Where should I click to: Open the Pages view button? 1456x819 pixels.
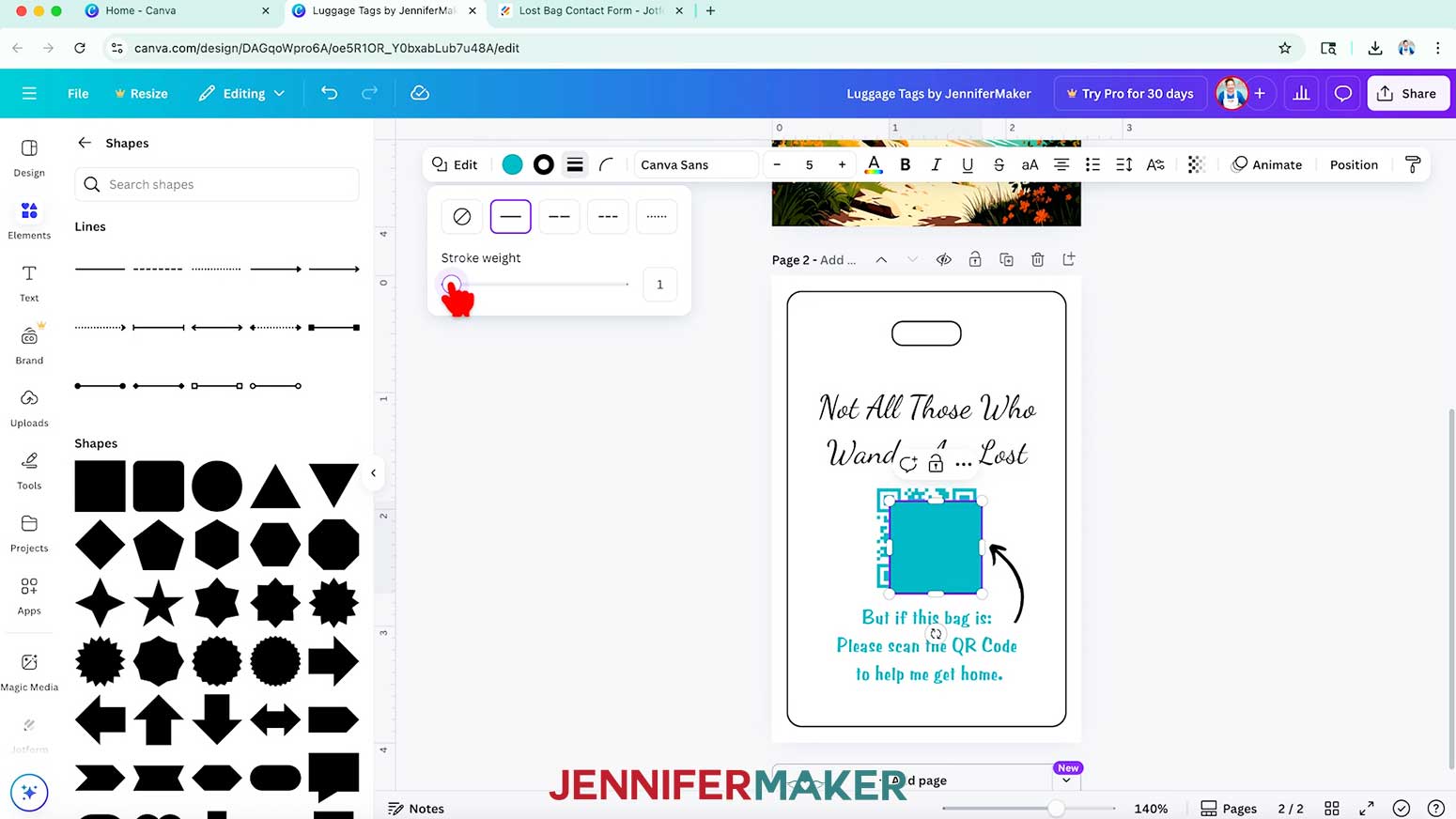coord(1229,808)
